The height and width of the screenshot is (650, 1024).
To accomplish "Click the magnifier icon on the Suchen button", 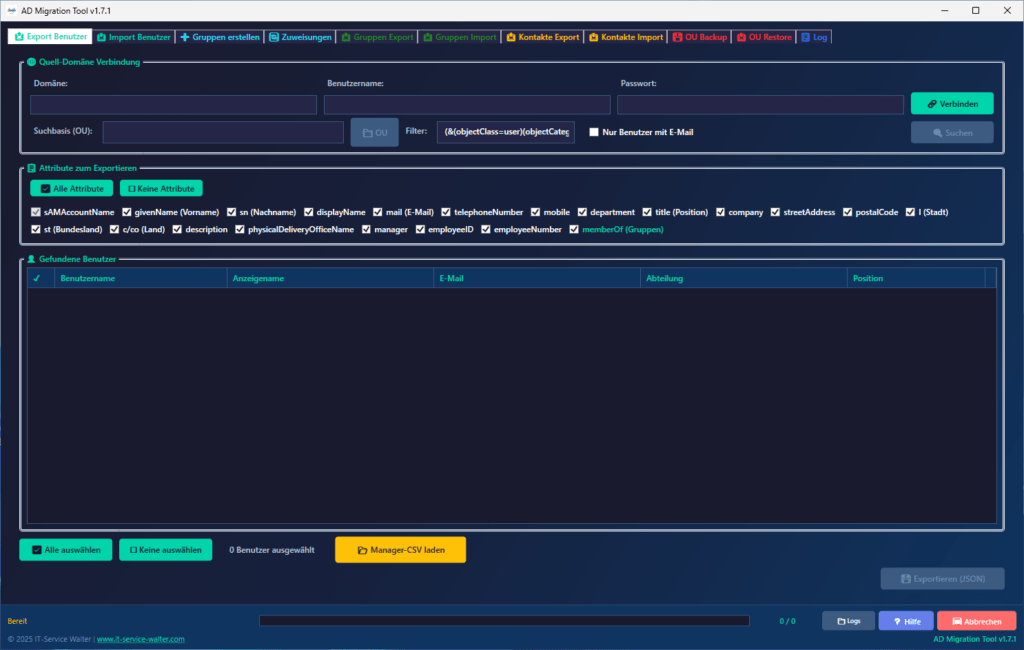I will (x=938, y=132).
